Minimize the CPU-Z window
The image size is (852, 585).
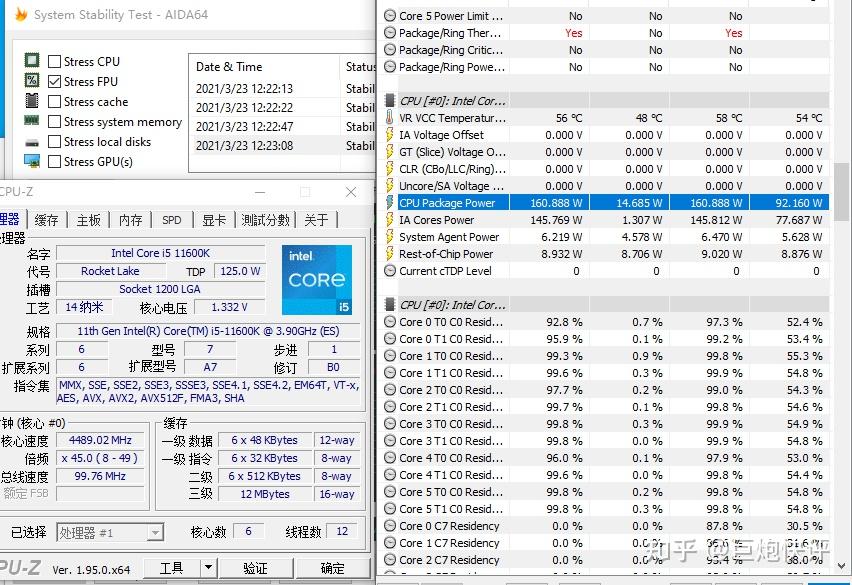(x=260, y=192)
